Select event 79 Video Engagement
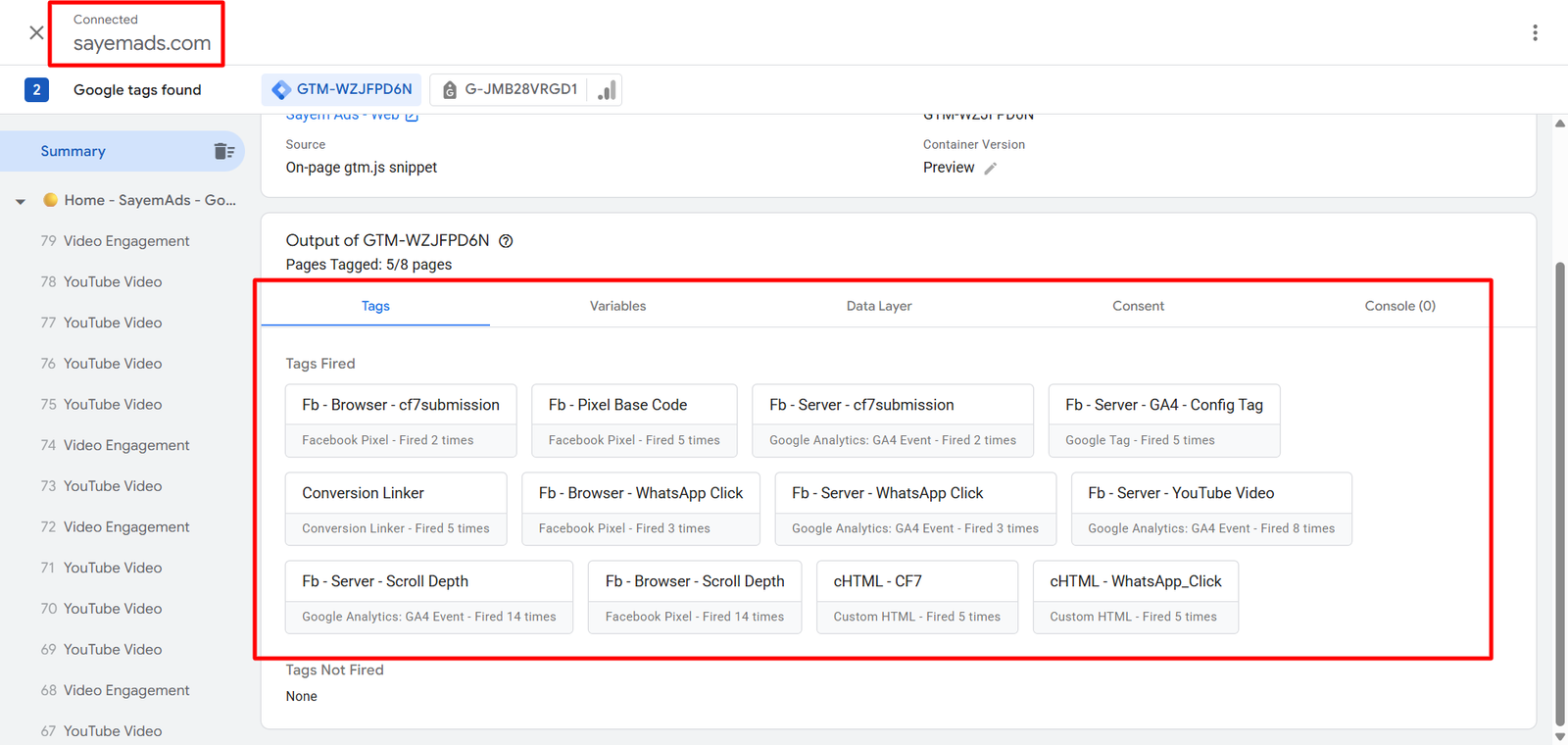The height and width of the screenshot is (745, 1568). click(125, 241)
